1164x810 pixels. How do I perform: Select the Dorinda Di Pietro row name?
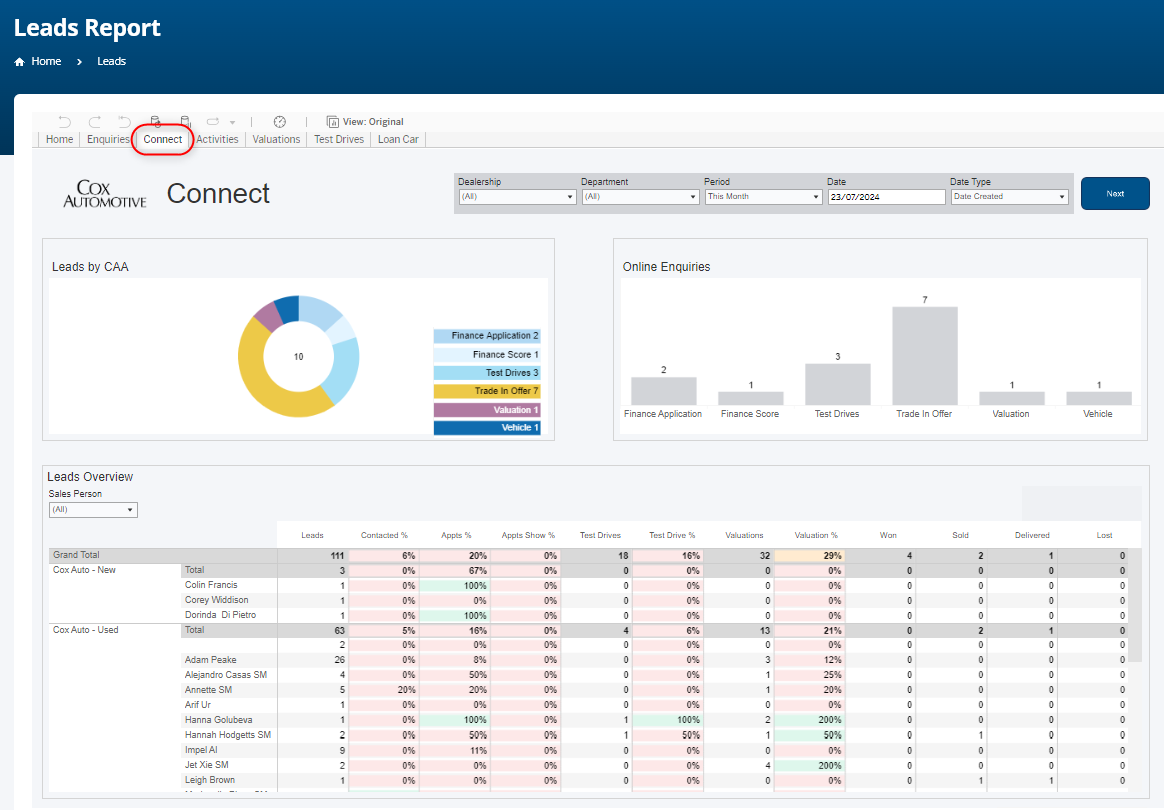[220, 615]
